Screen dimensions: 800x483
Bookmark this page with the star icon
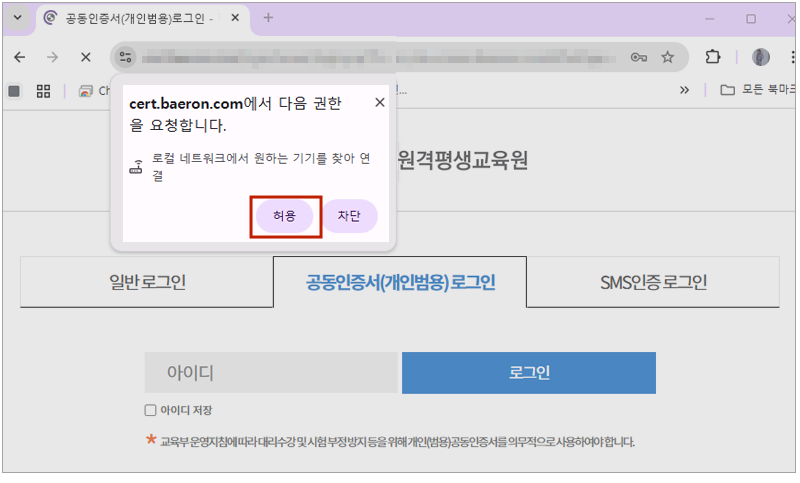[668, 57]
